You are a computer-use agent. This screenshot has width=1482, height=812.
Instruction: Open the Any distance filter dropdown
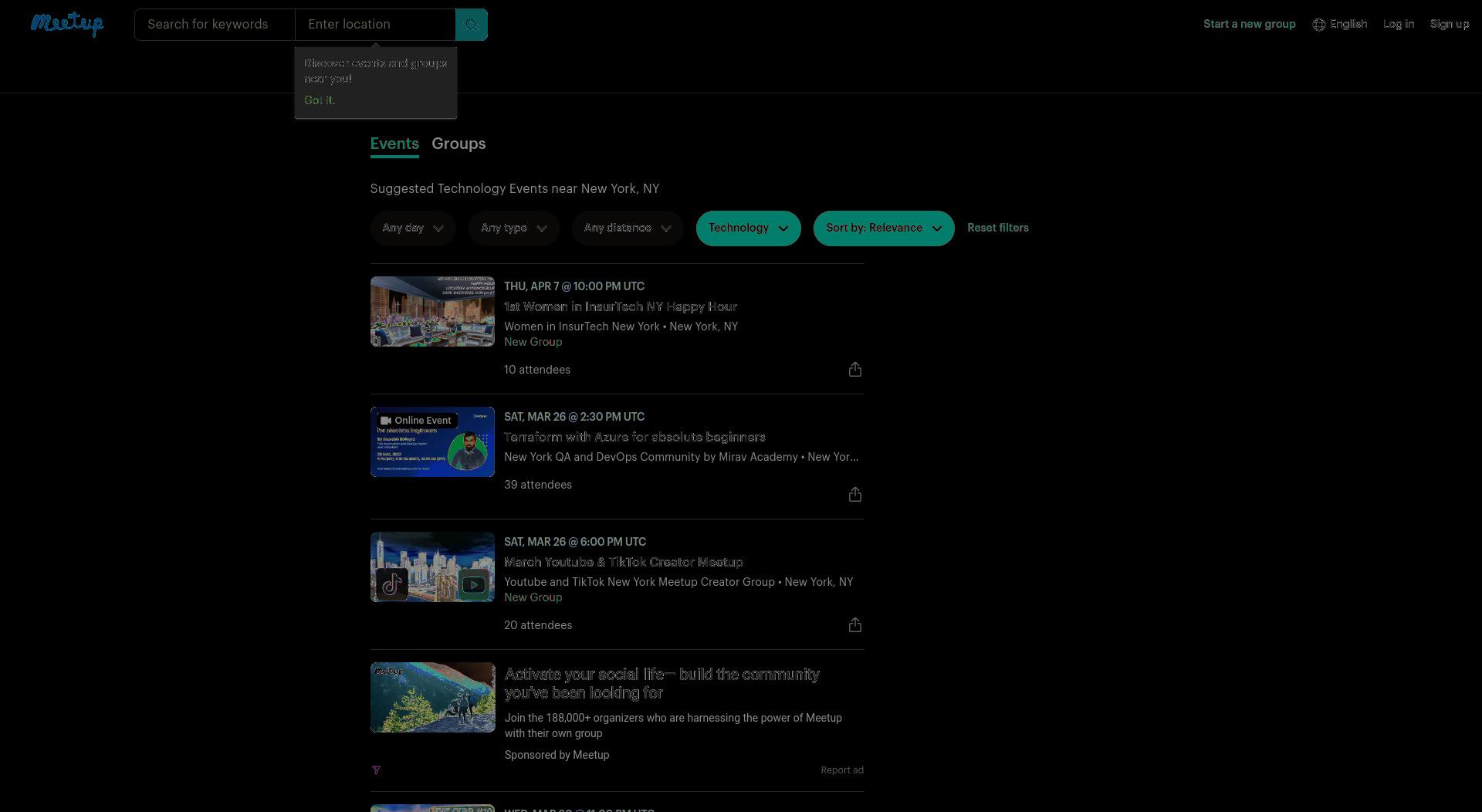(x=628, y=228)
